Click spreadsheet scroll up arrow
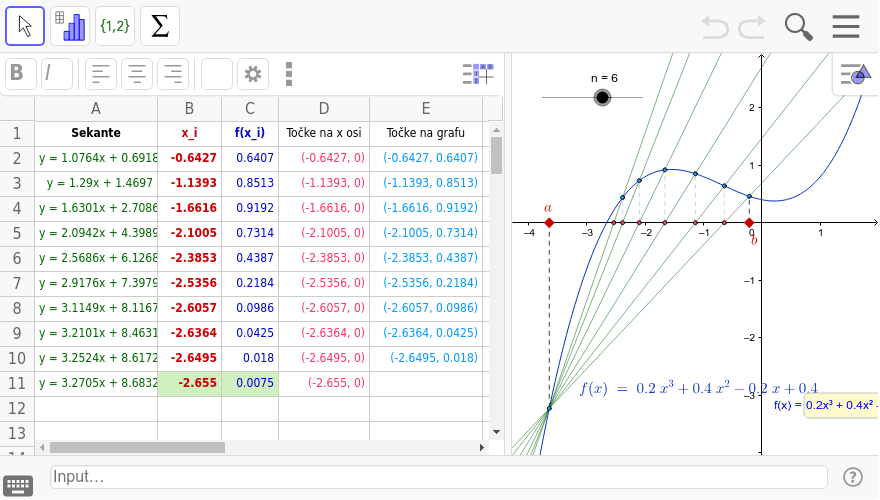Screen dimensions: 880x500 click(x=496, y=130)
